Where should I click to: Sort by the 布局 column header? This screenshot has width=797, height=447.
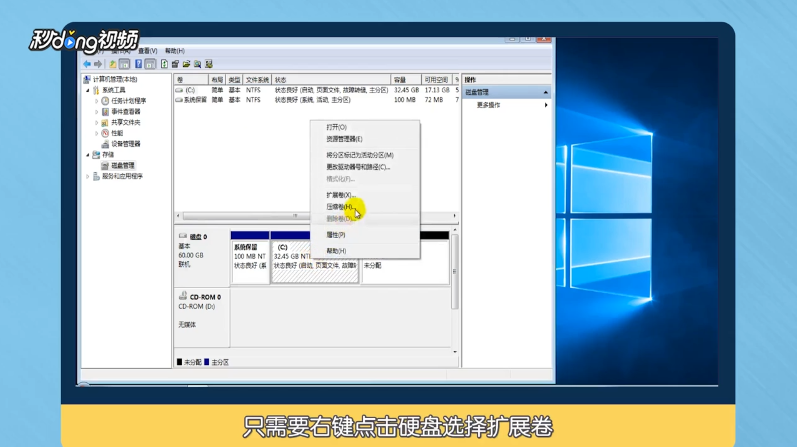(217, 80)
